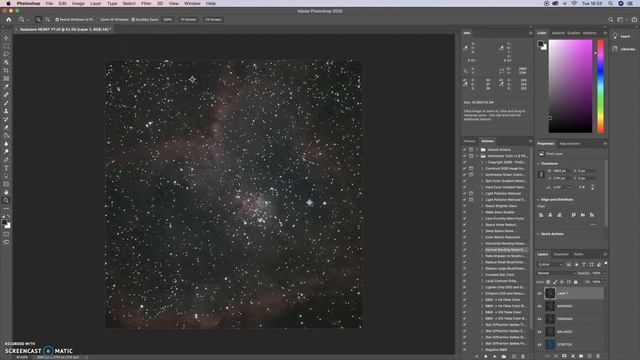Choose Zoom Out mode in options bar
The image size is (640, 360).
48,19
